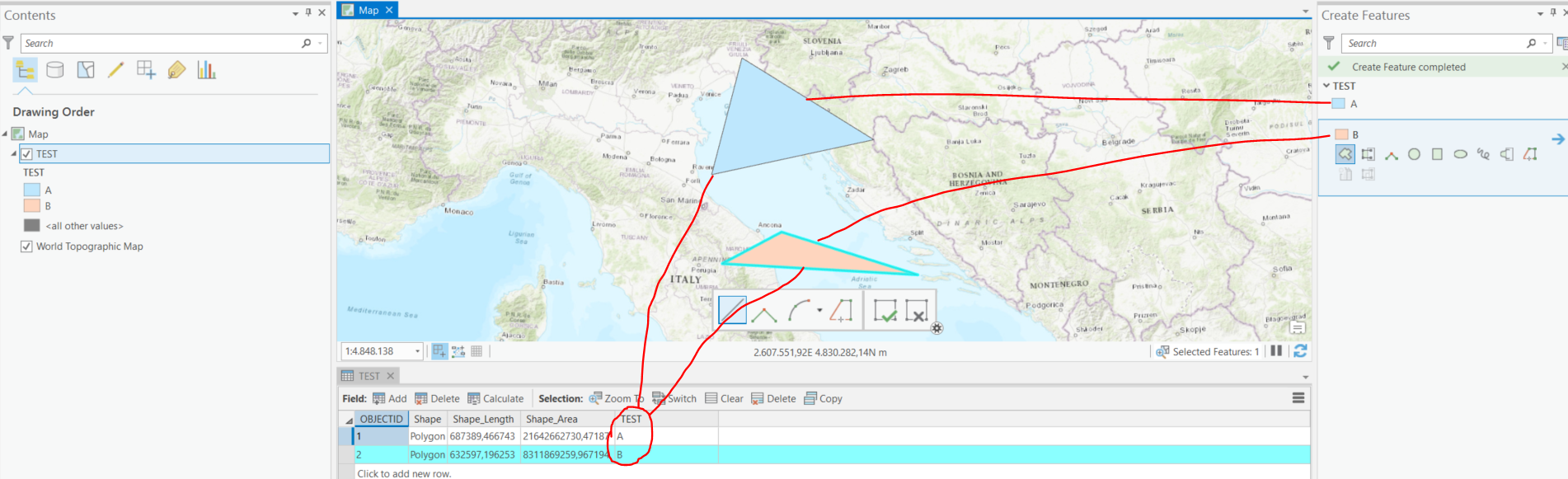1568x479 pixels.
Task: Choose the Autocomplete Polygon tool
Action: (x=1368, y=154)
